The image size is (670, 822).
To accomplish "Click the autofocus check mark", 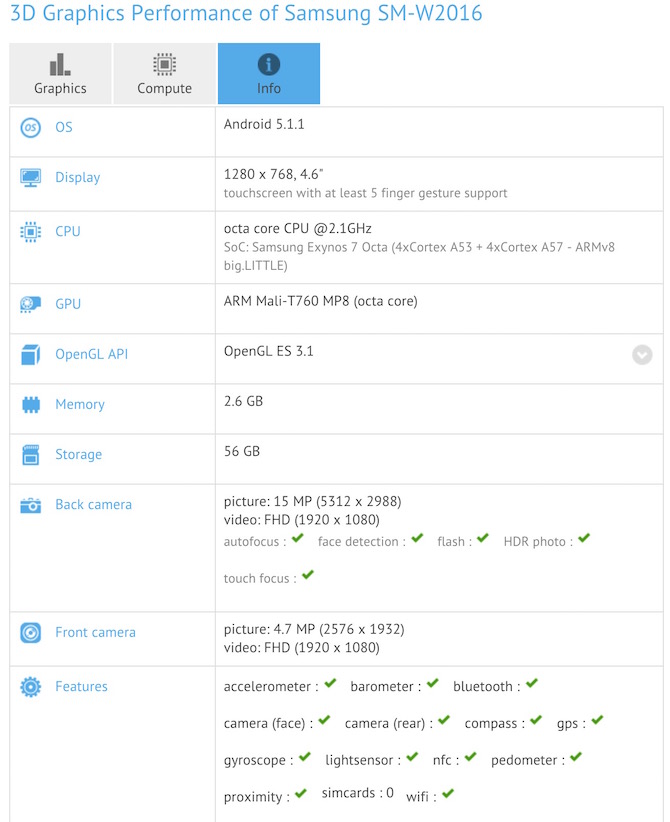I will point(298,538).
